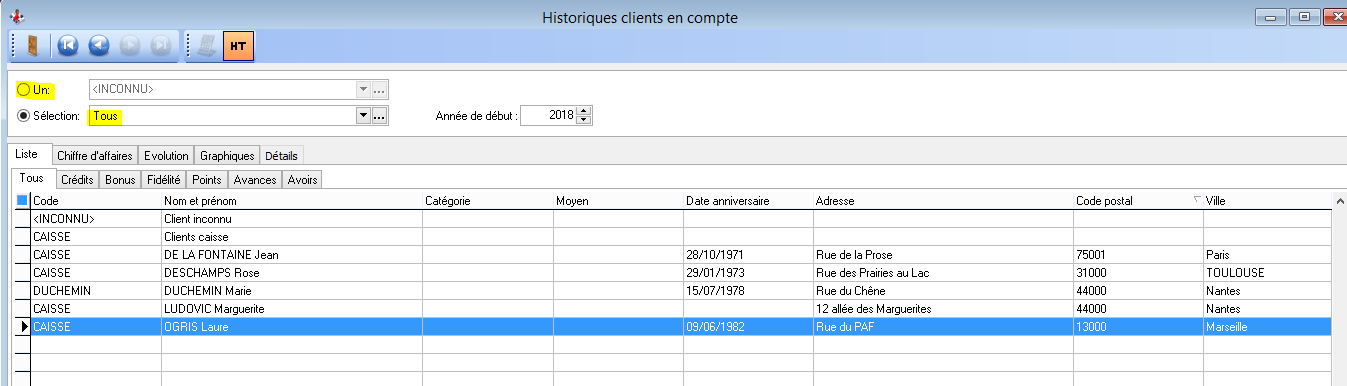Go to first record navigation icon
This screenshot has height=386, width=1347.
pos(68,46)
